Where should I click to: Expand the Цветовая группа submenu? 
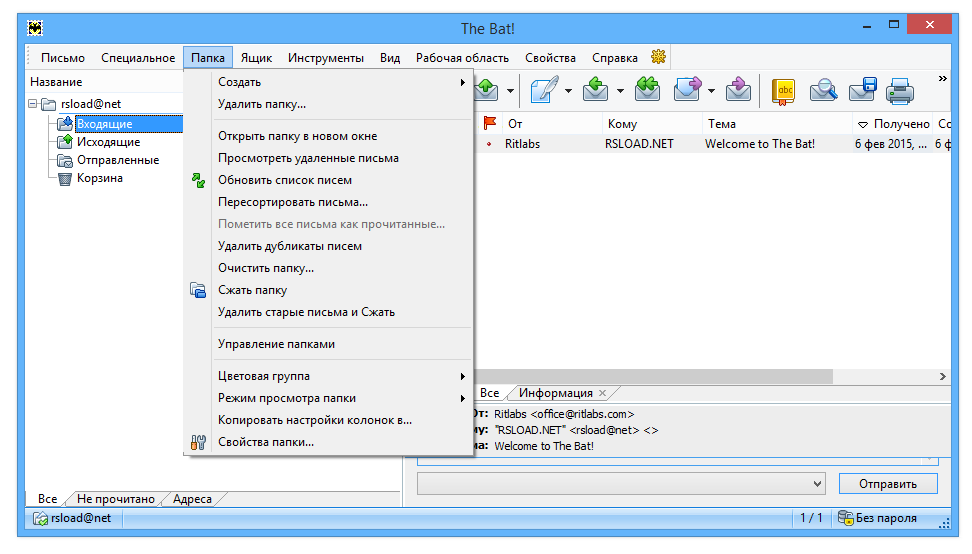329,376
